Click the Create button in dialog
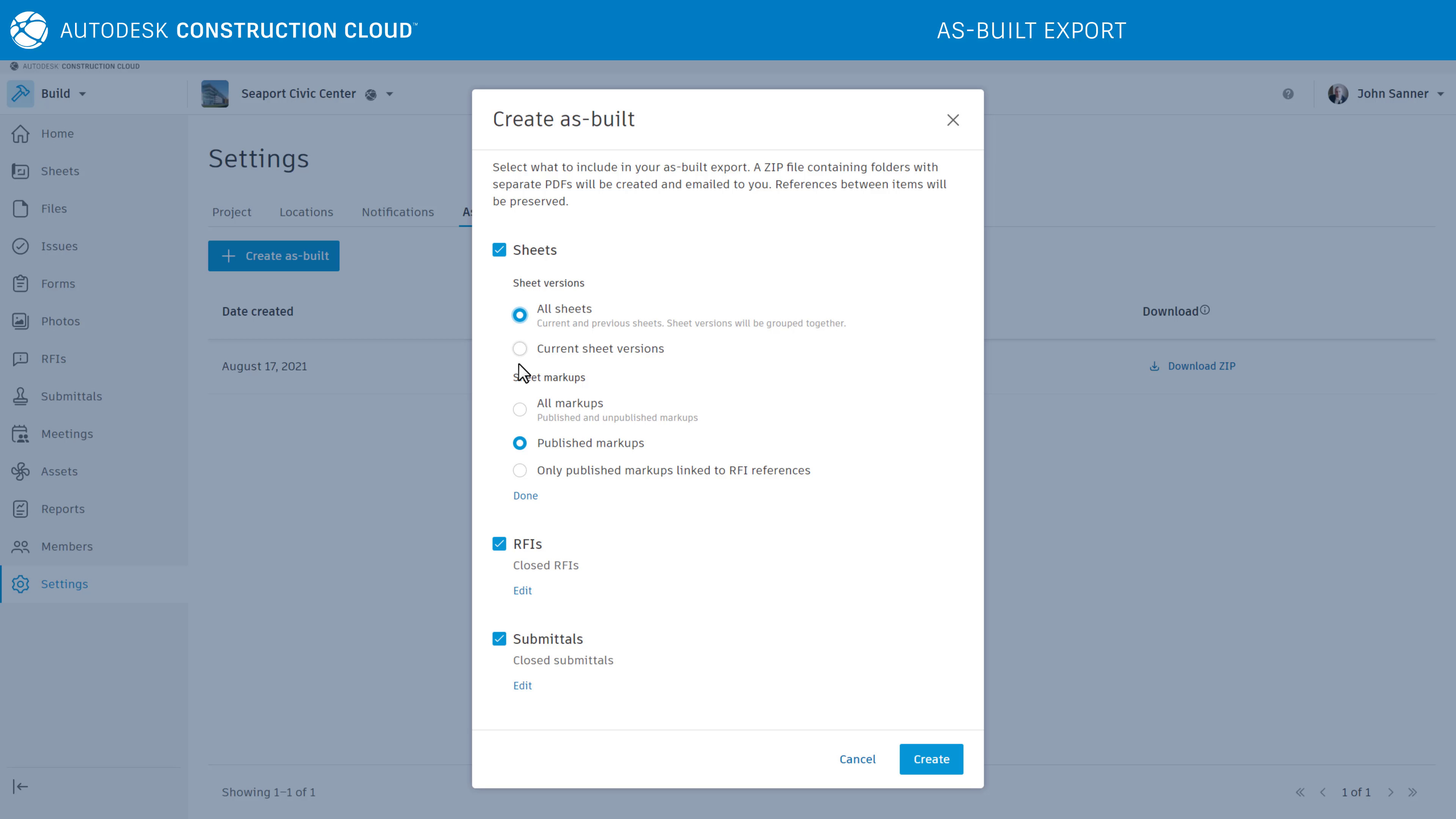 point(931,759)
